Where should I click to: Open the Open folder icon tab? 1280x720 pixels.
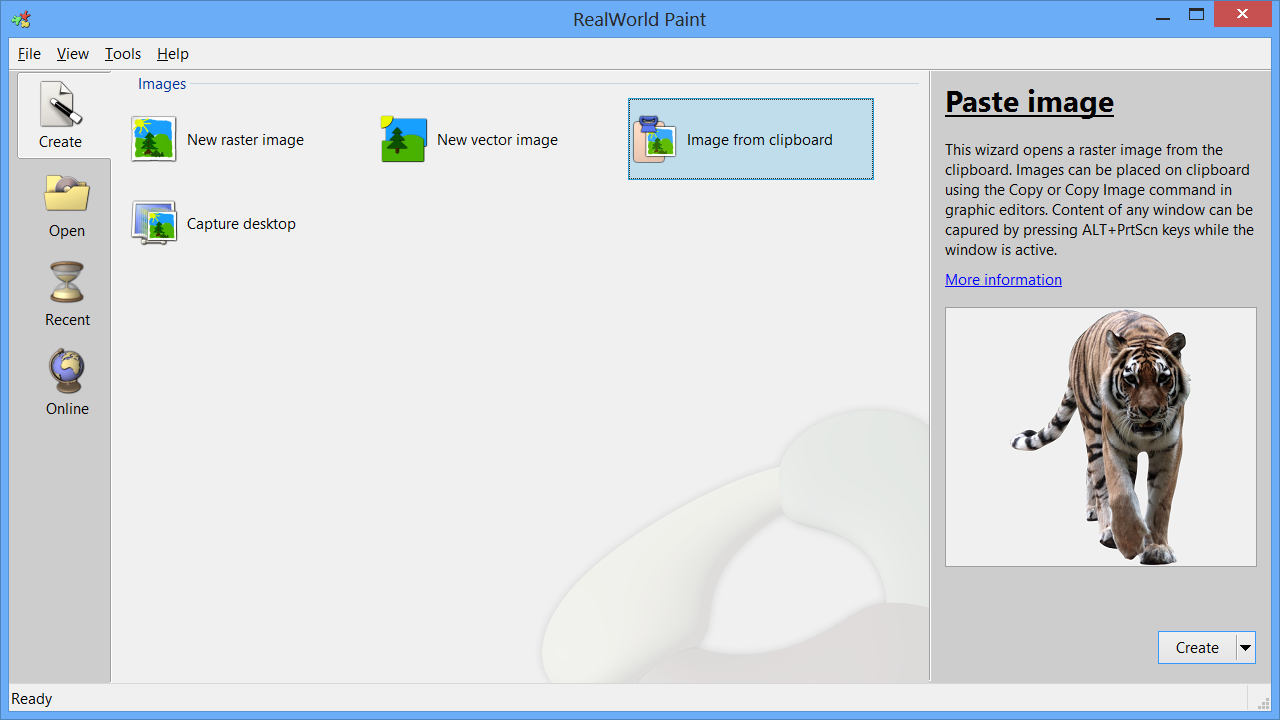click(67, 193)
